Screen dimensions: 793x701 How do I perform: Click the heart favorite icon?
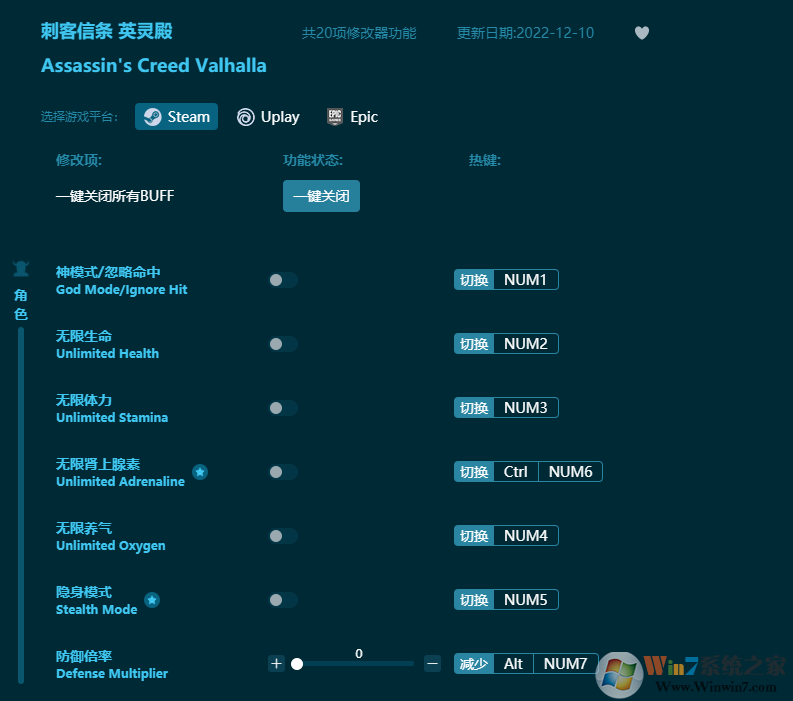pyautogui.click(x=642, y=33)
